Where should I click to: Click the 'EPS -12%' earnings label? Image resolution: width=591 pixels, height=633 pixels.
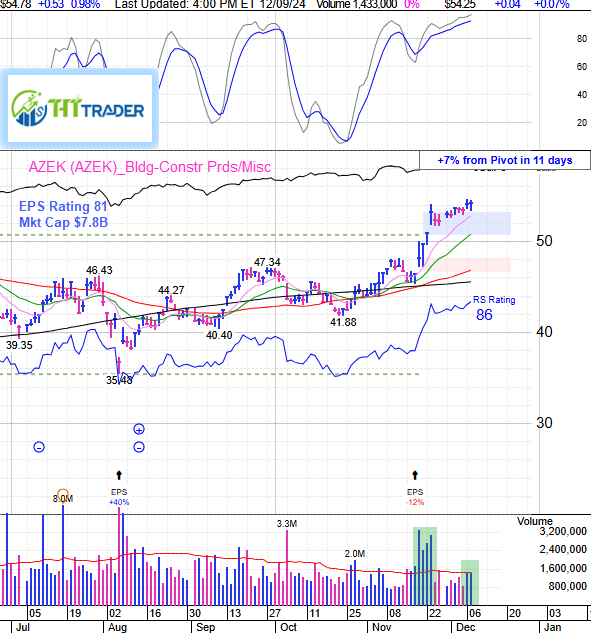(415, 497)
